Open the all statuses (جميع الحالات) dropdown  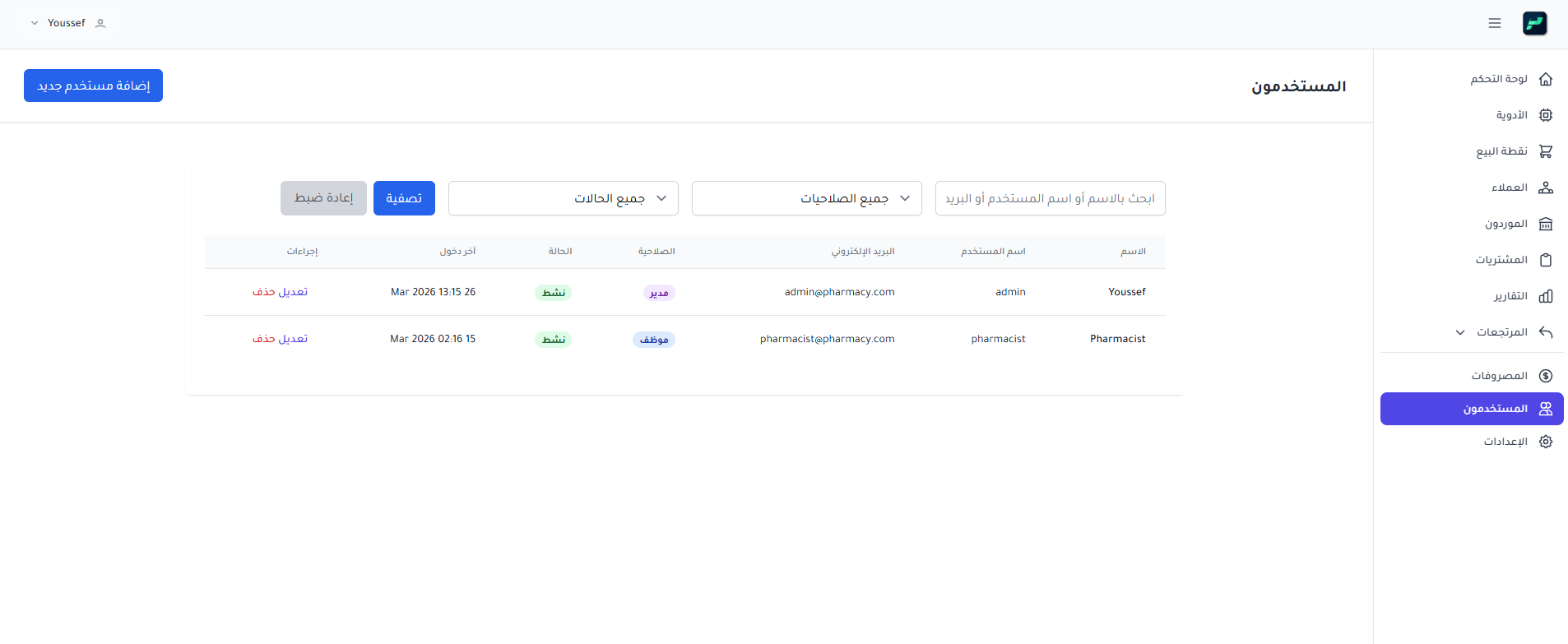tap(564, 198)
